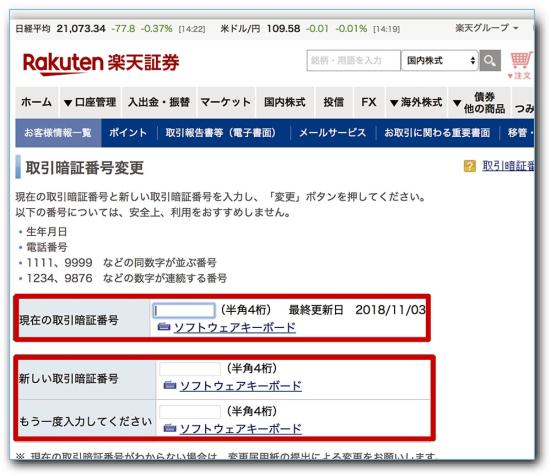Click the Rakuten 楽天証券 logo
Viewport: 551px width, 476px height.
101,64
